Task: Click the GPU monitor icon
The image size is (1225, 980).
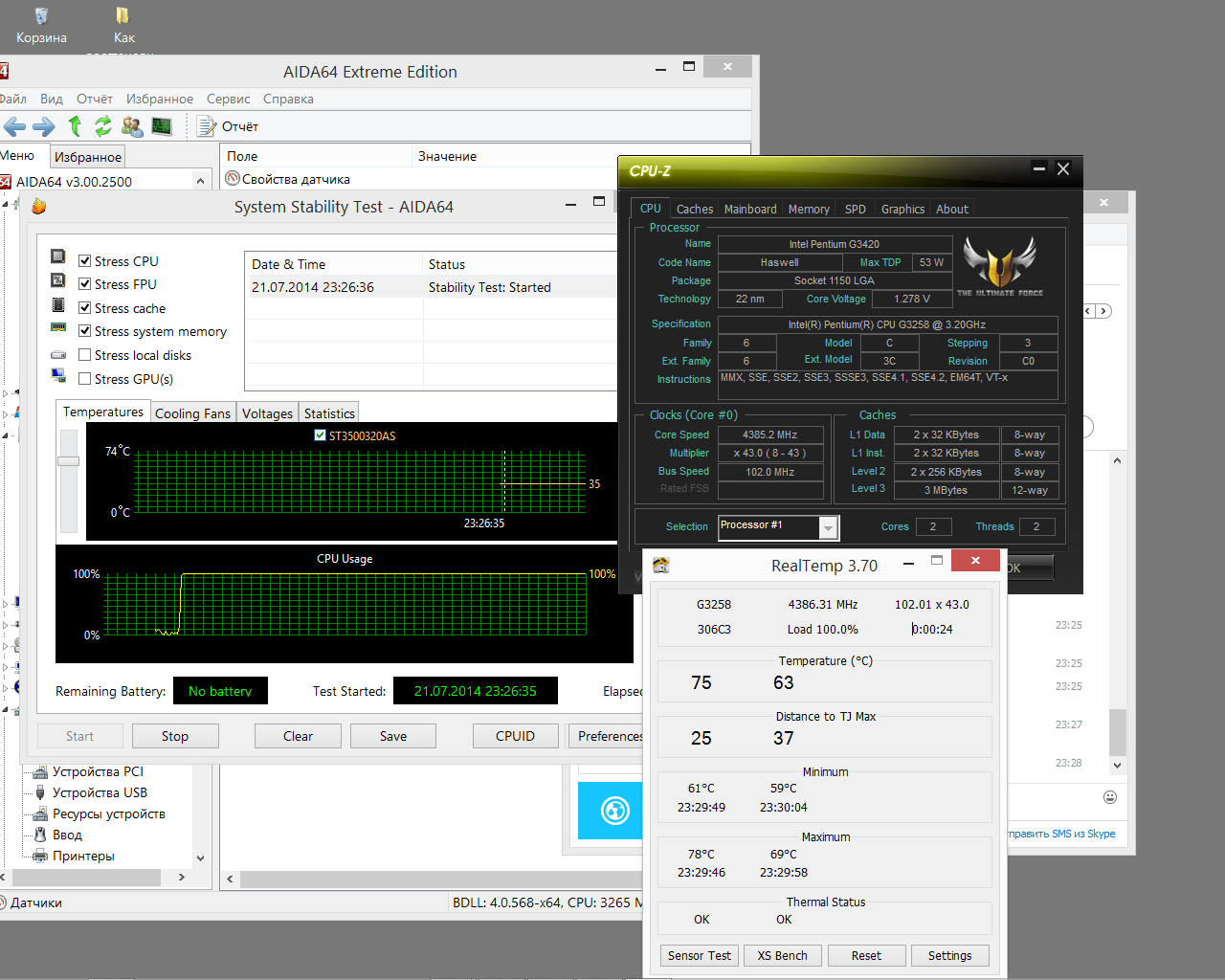Action: tap(58, 375)
